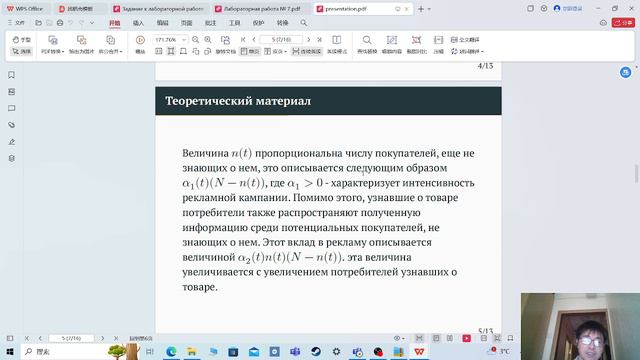
Task: Click the Windows Start button
Action: pyautogui.click(x=10, y=351)
